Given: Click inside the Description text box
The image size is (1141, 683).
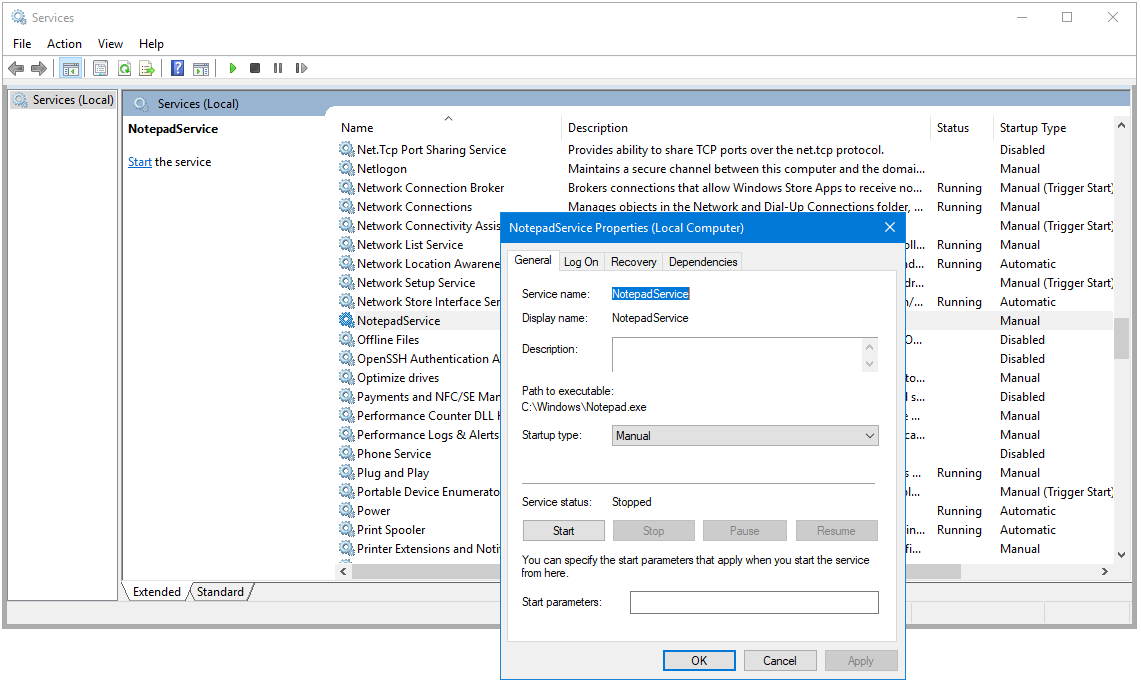Looking at the screenshot, I should pyautogui.click(x=737, y=354).
